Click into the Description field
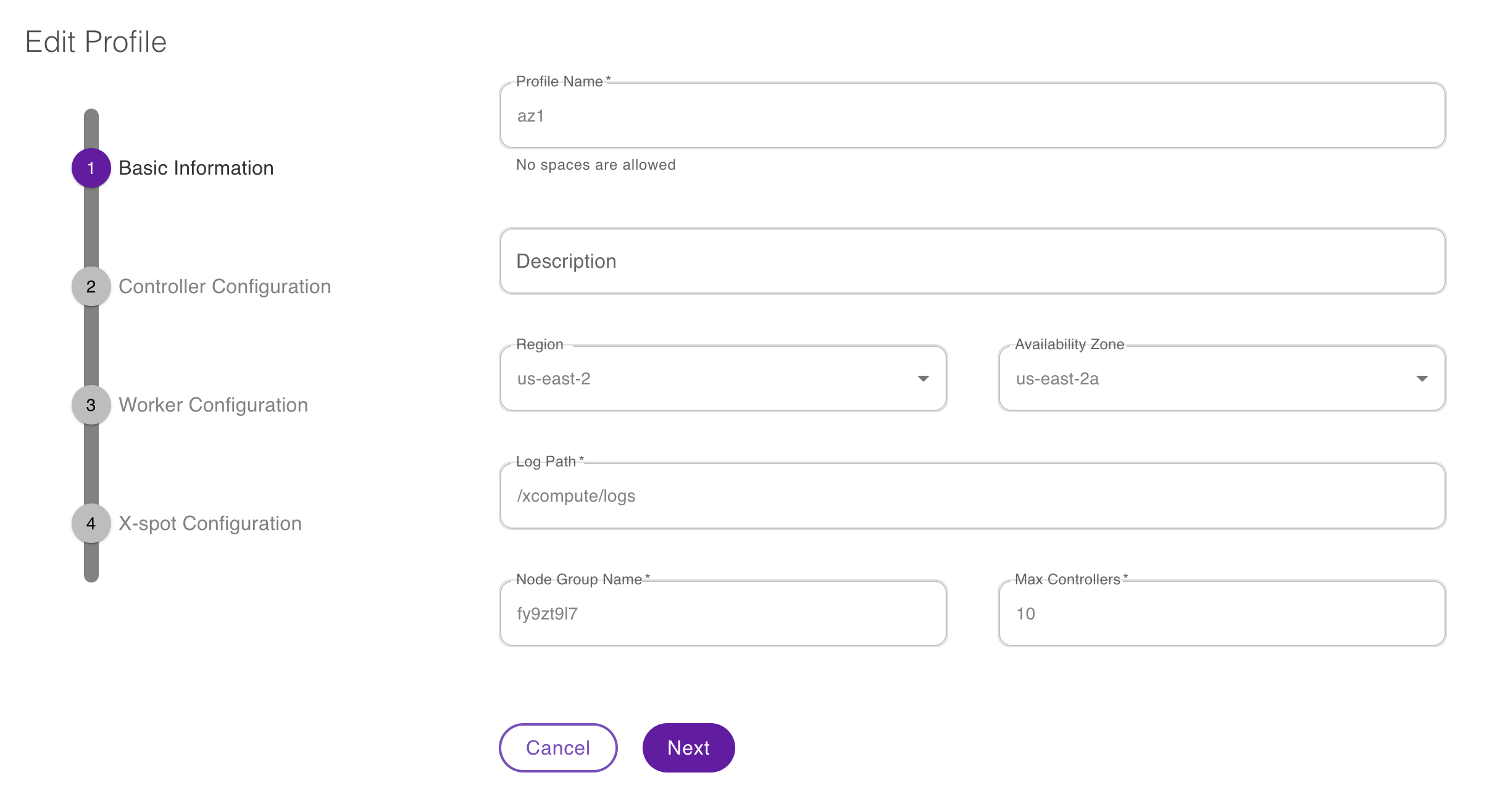This screenshot has height=812, width=1505. 972,261
